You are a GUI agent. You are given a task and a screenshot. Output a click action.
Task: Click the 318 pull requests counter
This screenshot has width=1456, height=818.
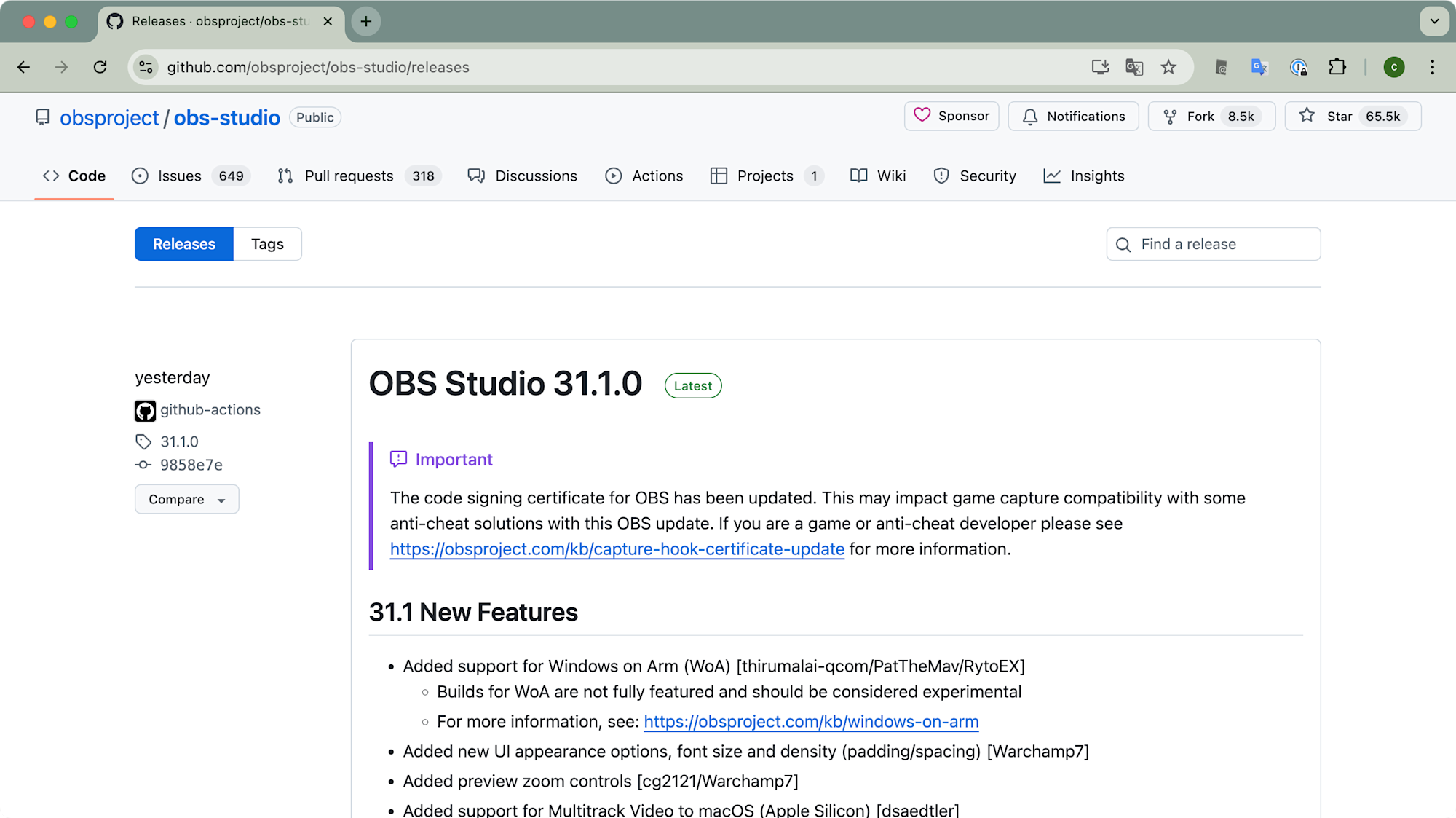[x=423, y=176]
